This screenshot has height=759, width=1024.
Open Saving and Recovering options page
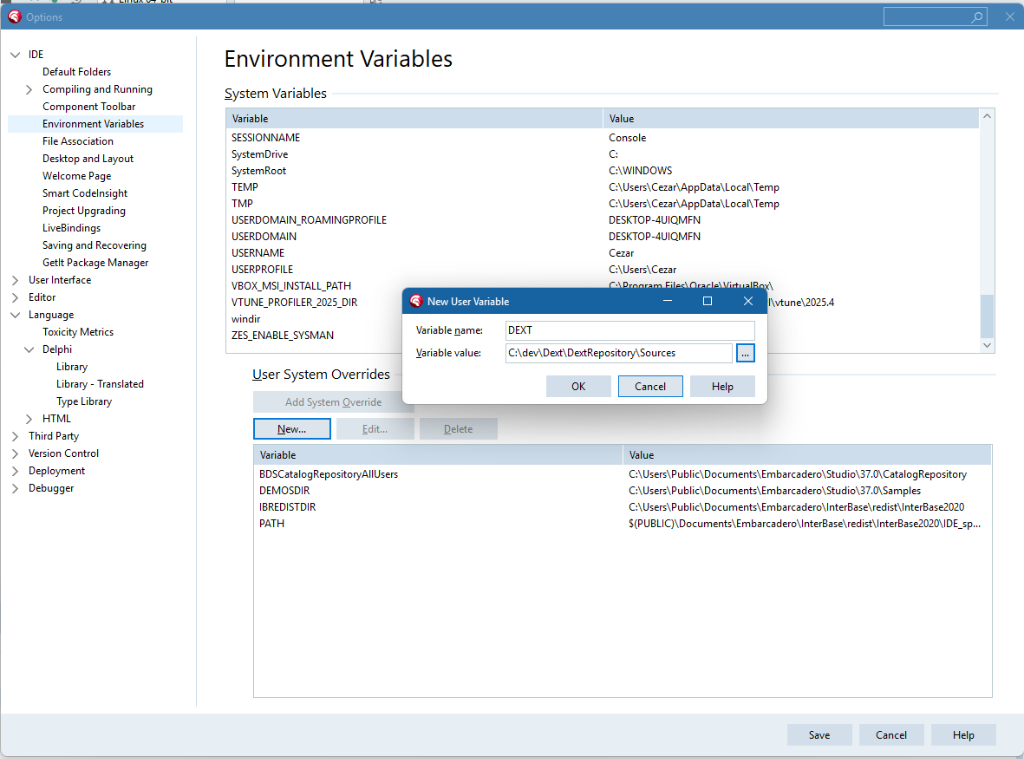point(94,245)
